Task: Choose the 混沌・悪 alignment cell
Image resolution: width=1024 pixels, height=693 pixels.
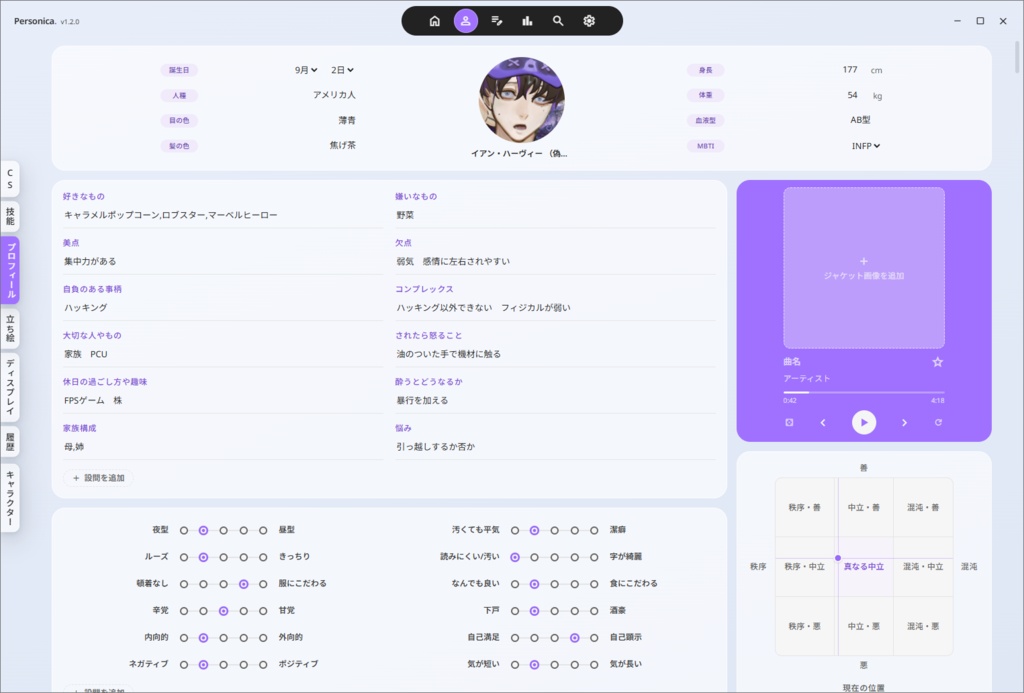Action: tap(923, 626)
